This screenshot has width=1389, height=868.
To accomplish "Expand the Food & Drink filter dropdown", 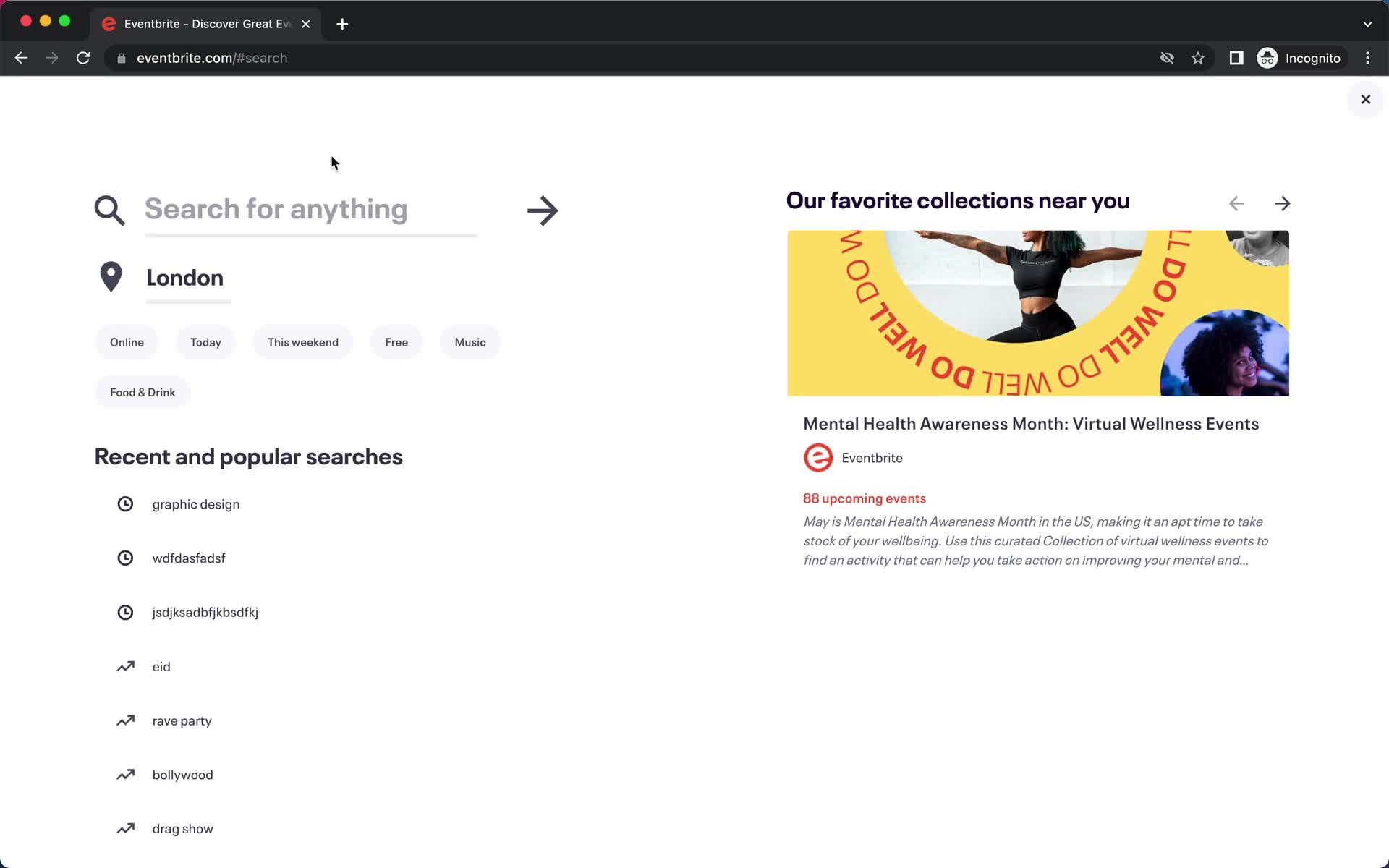I will point(143,392).
